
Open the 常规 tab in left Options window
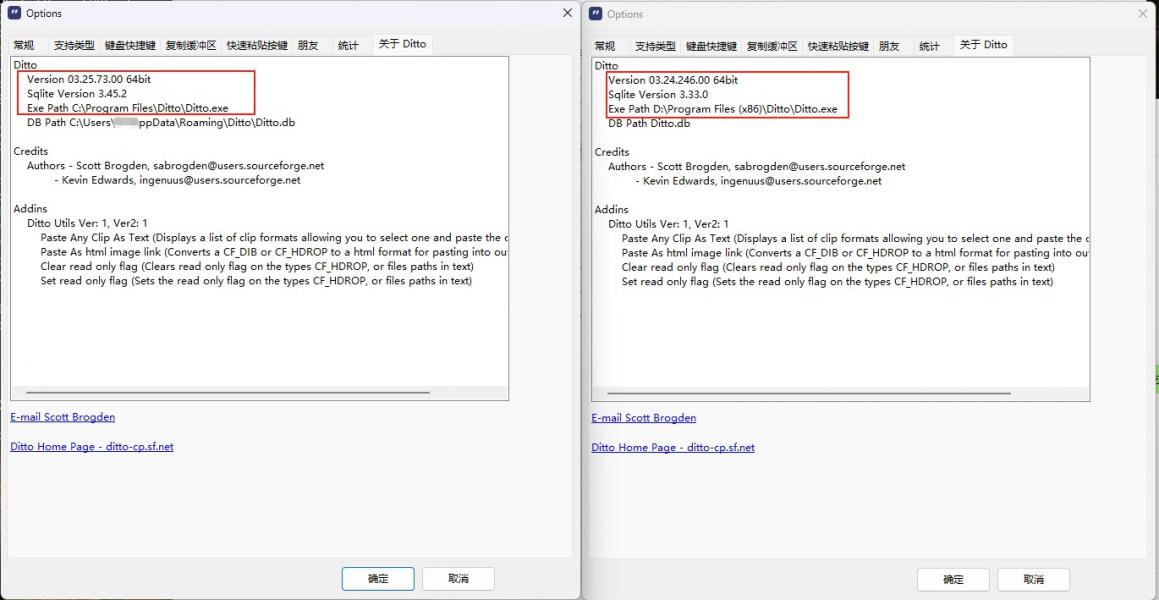pos(24,46)
